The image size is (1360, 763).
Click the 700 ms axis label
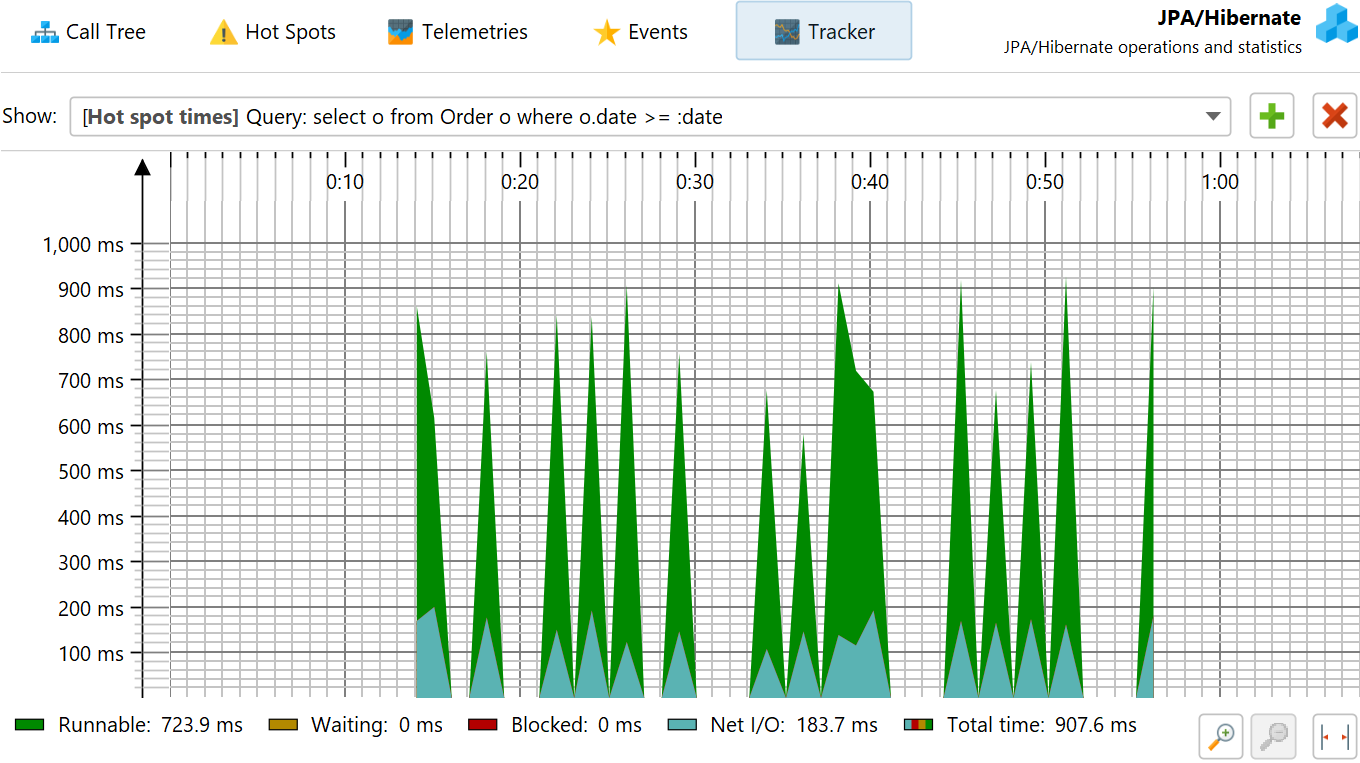coord(92,381)
